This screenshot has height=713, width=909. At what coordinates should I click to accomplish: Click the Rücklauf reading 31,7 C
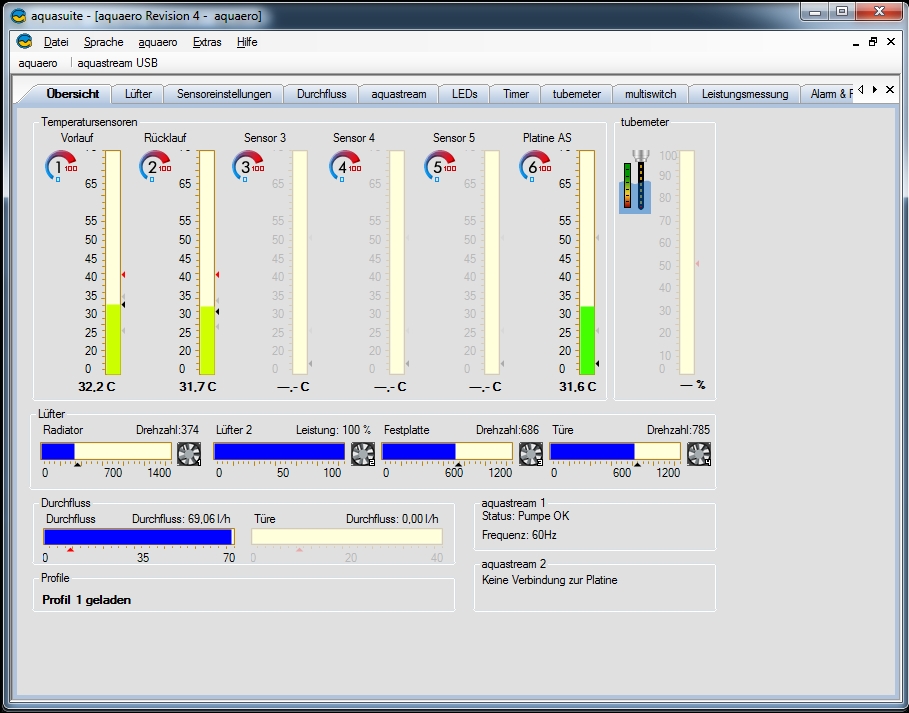click(x=198, y=387)
